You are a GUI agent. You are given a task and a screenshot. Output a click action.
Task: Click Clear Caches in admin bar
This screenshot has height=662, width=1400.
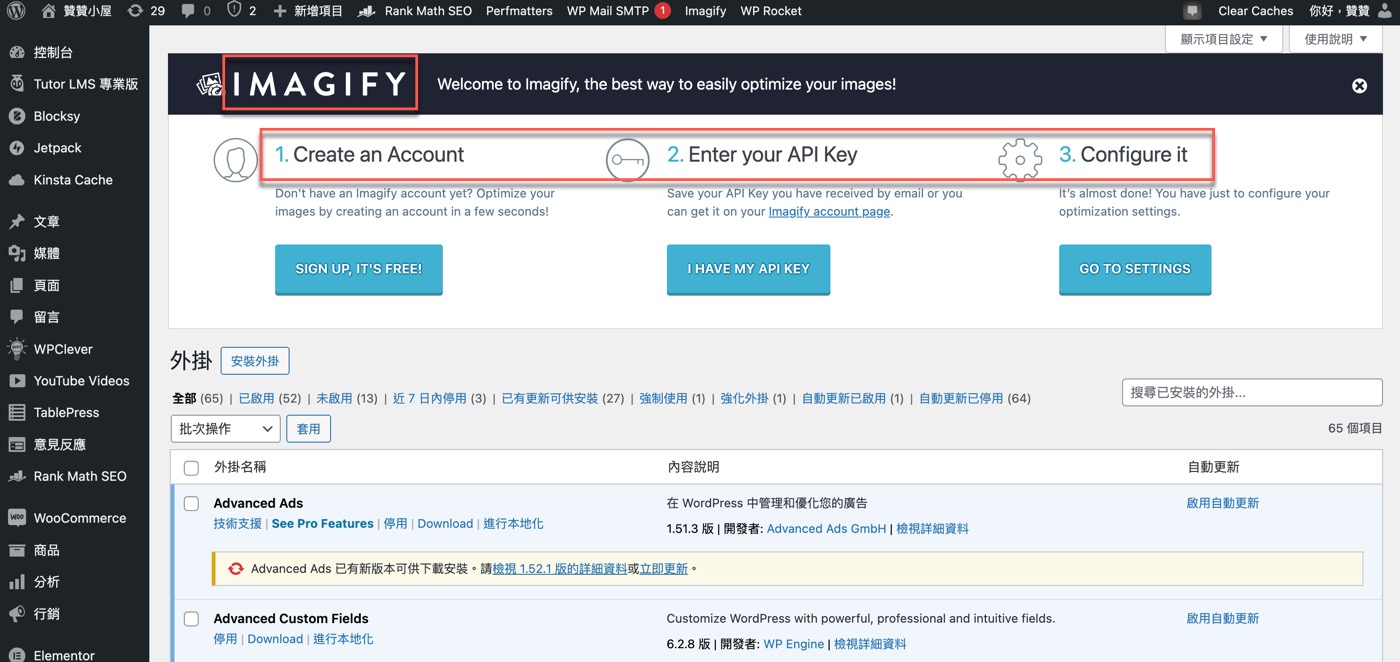point(1256,11)
